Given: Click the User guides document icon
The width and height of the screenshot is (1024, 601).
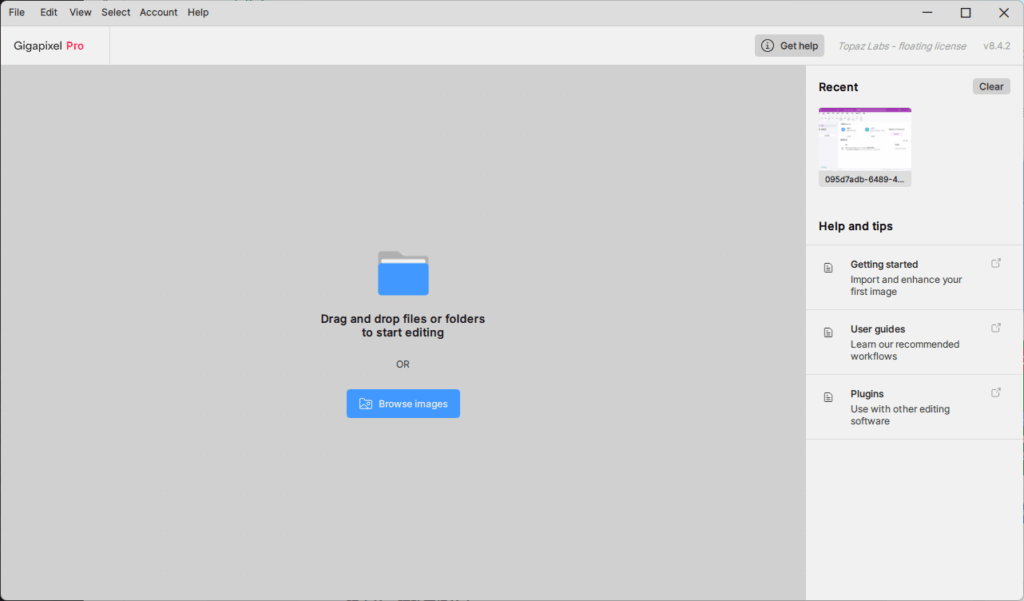Looking at the screenshot, I should (828, 332).
